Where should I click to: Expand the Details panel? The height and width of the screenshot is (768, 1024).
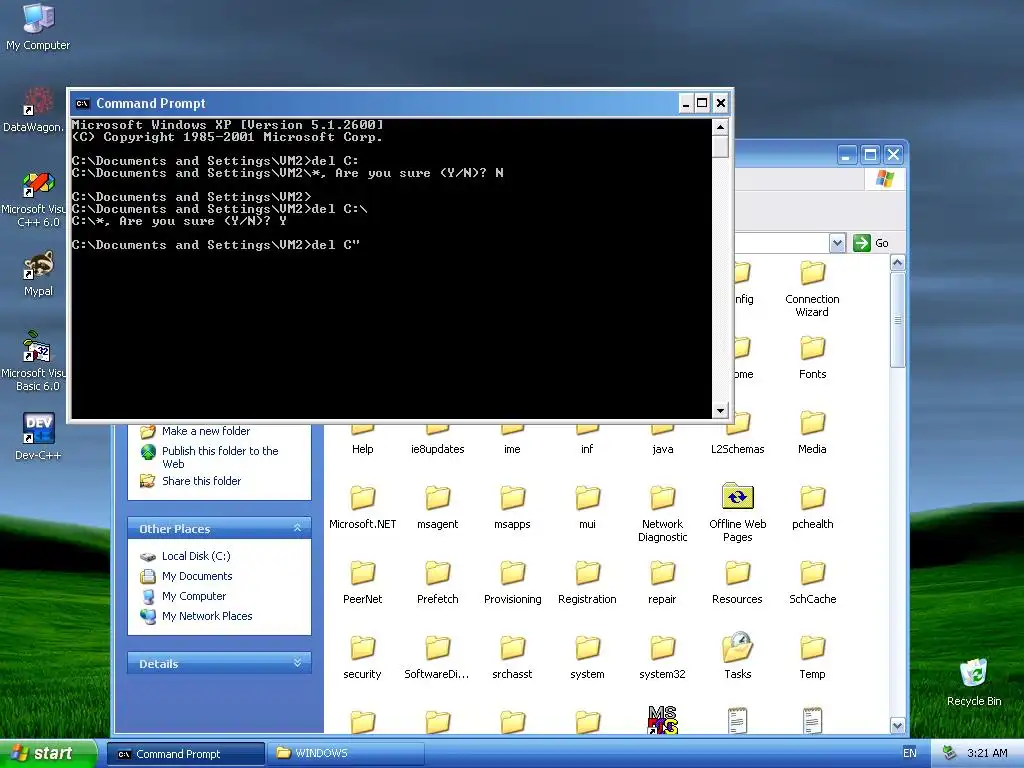point(297,663)
